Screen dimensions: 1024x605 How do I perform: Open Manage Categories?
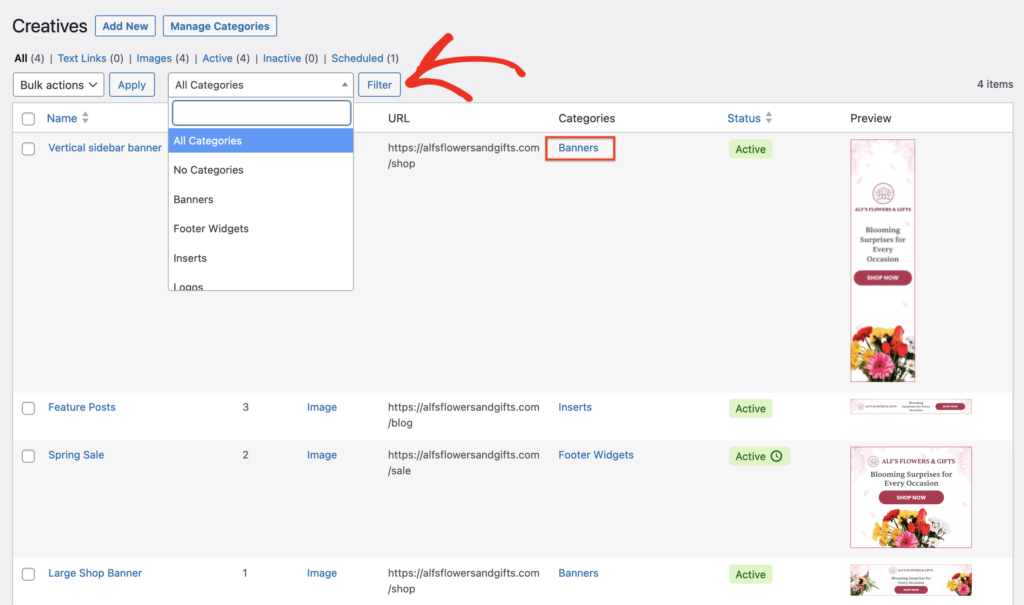(x=219, y=26)
